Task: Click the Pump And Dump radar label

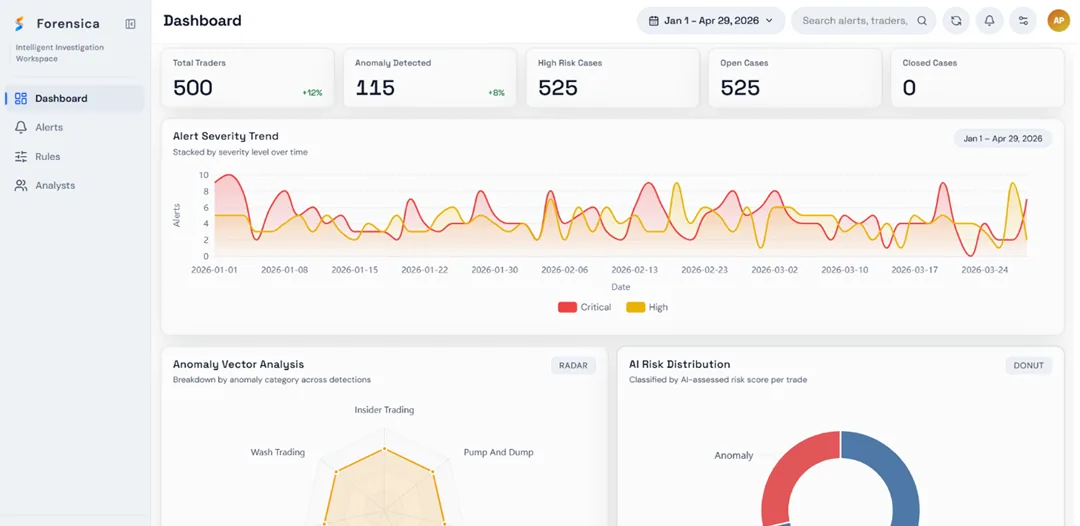Action: pos(498,452)
